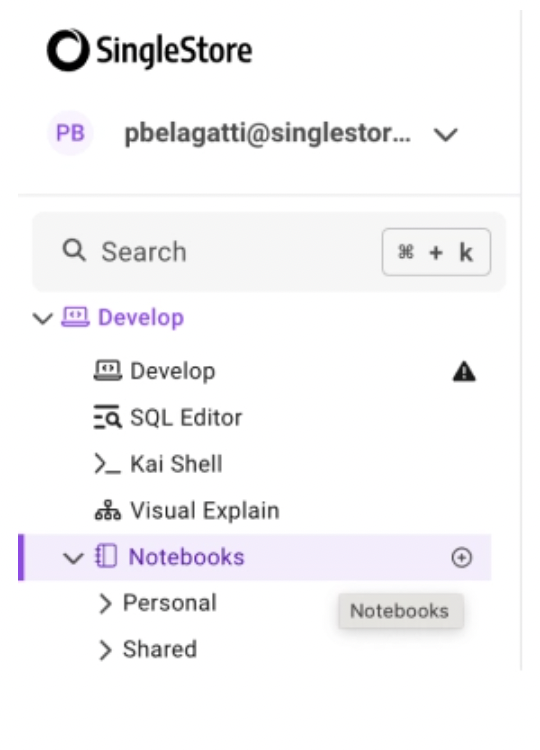This screenshot has height=750, width=540.
Task: Collapse the Notebooks tree chevron
Action: tap(73, 558)
